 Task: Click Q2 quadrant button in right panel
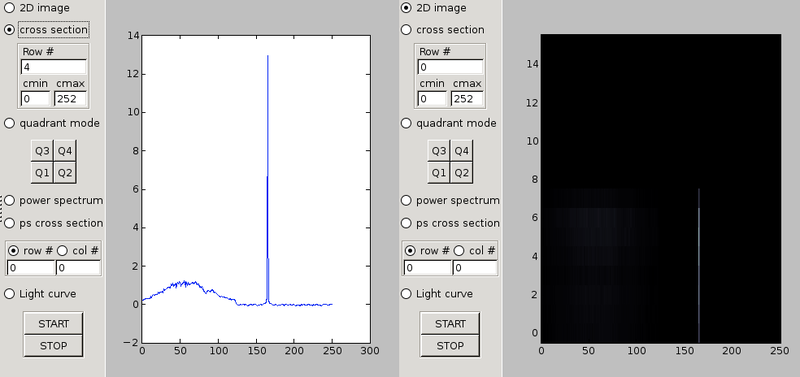(x=461, y=172)
